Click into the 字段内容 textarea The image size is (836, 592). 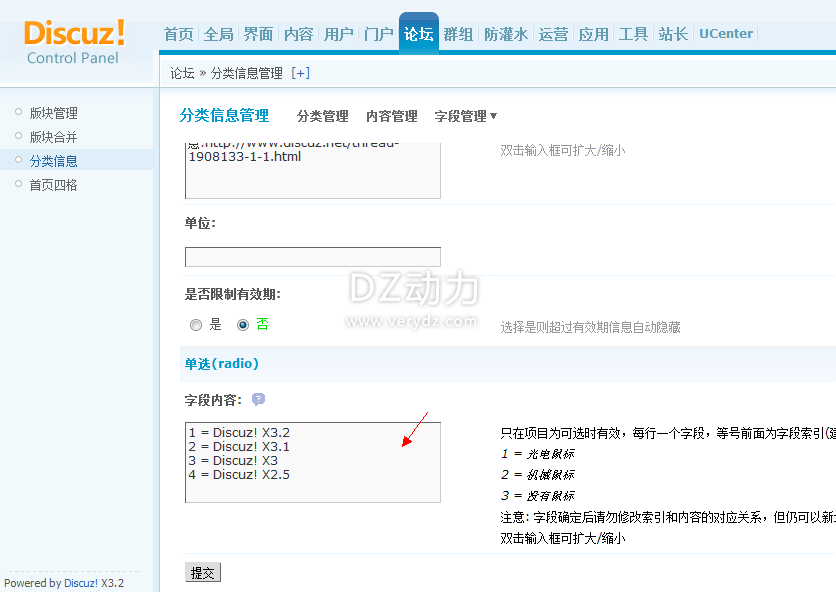point(312,462)
